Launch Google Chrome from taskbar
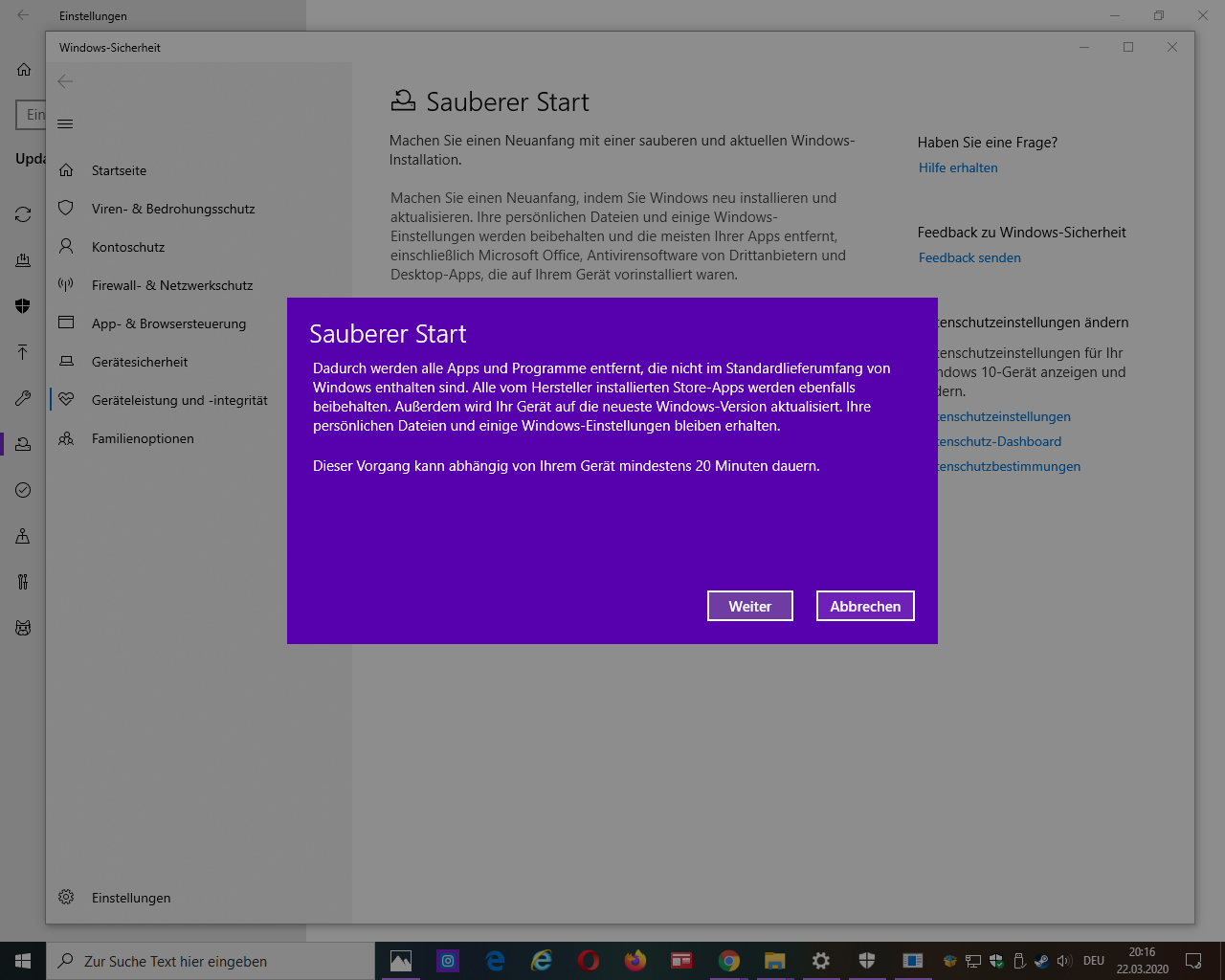Screen dimensions: 1225x980 [729, 961]
